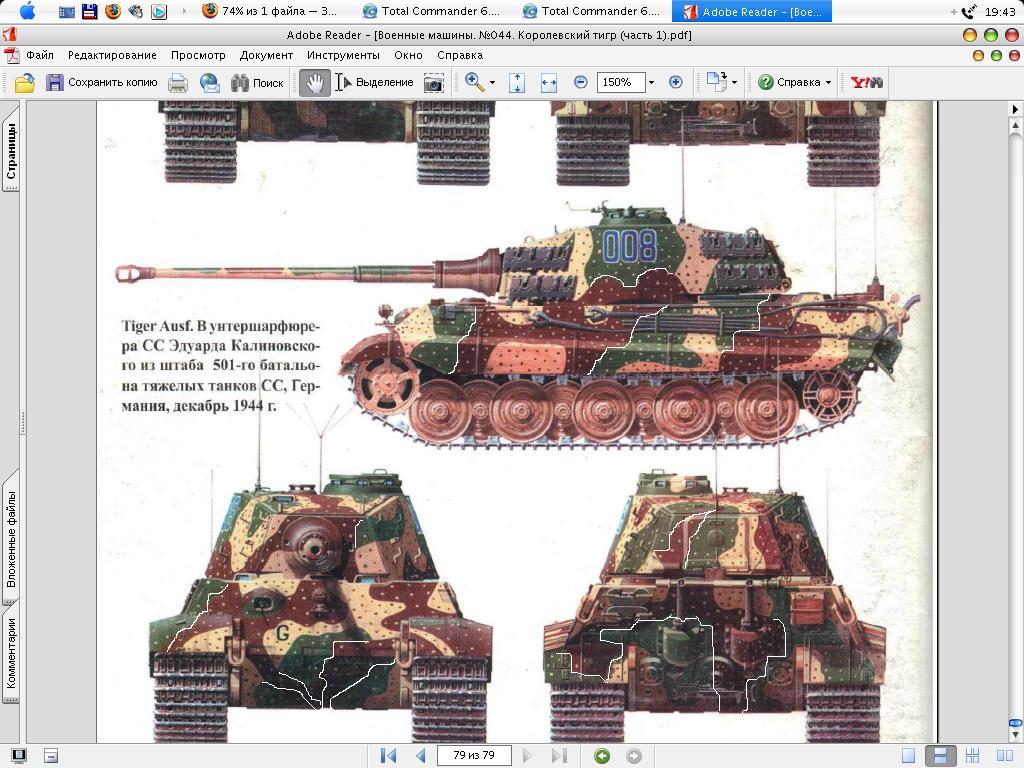
Task: Switch to the second Total Commander task
Action: 592,11
